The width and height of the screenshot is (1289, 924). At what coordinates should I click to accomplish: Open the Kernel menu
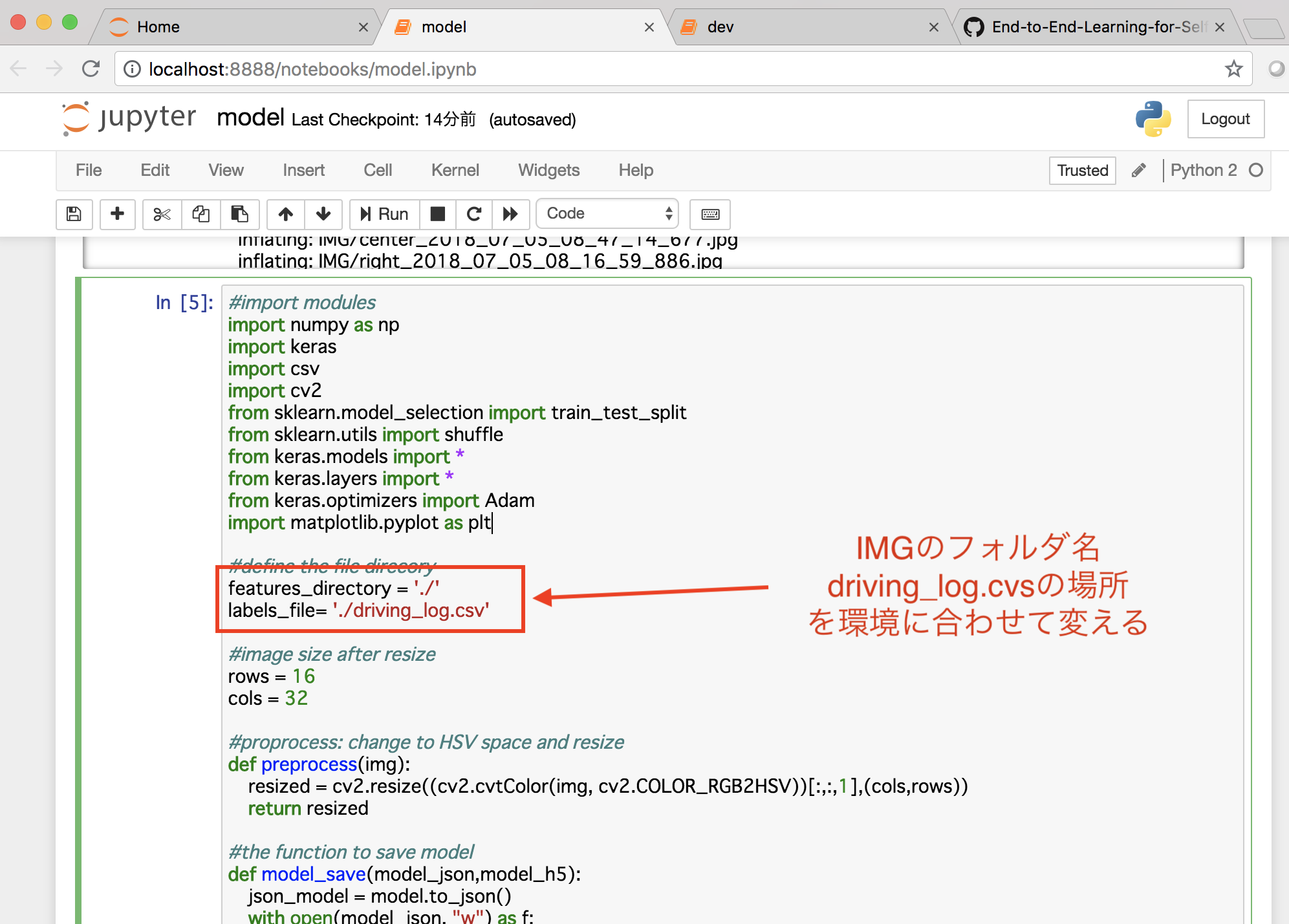(x=455, y=170)
